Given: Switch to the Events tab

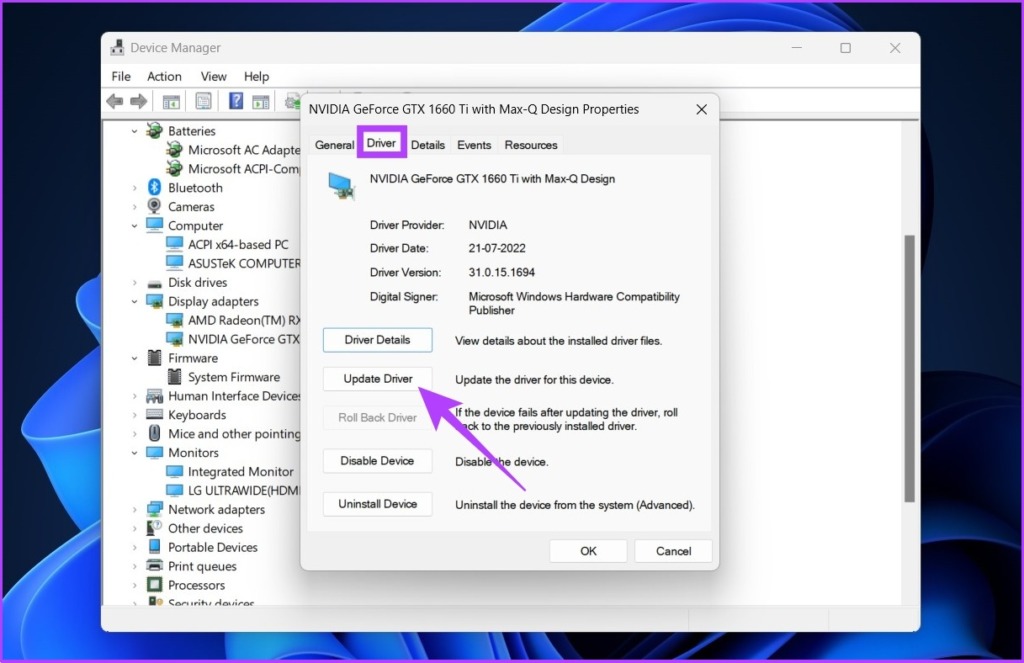Looking at the screenshot, I should [473, 145].
